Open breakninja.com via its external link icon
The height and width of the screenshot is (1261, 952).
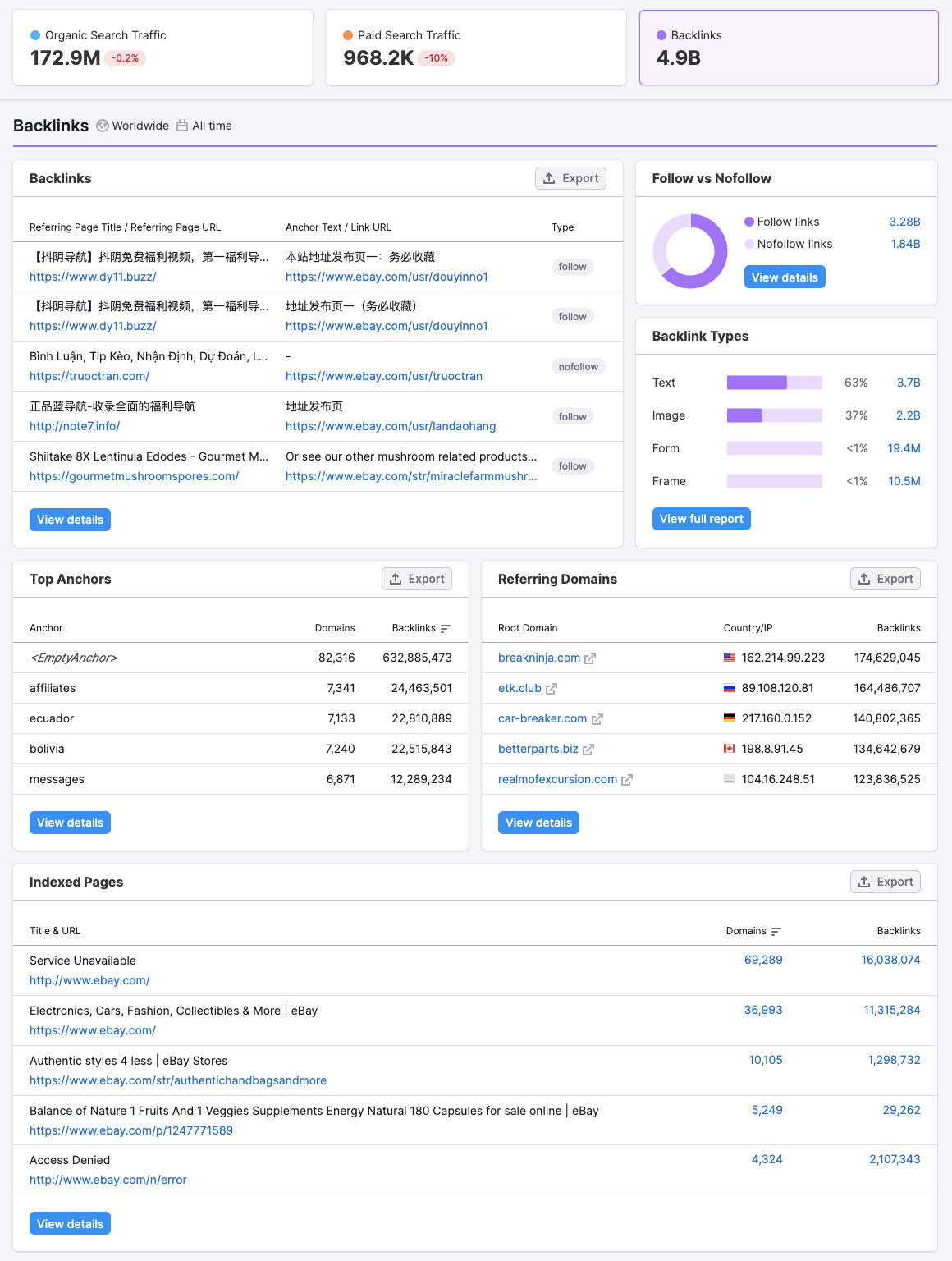pos(590,658)
